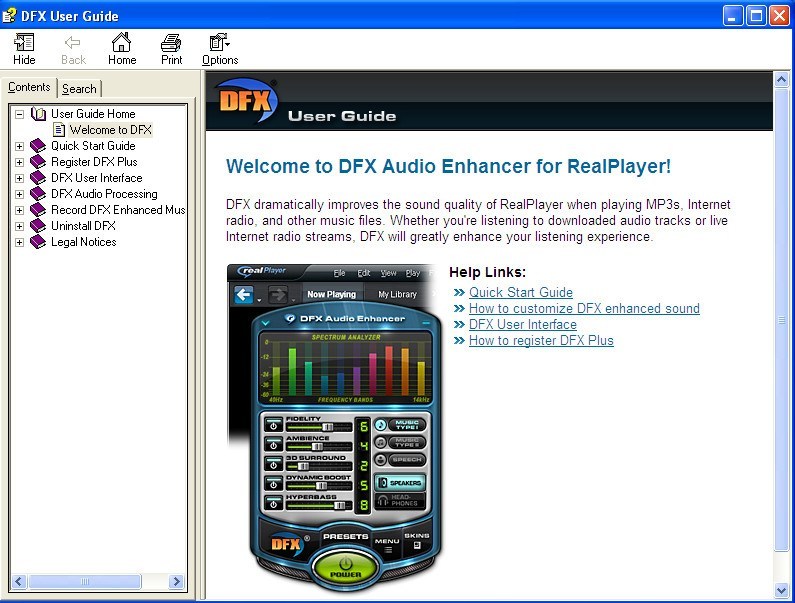Open How to register DFX Plus link
The width and height of the screenshot is (795, 603).
pos(541,341)
